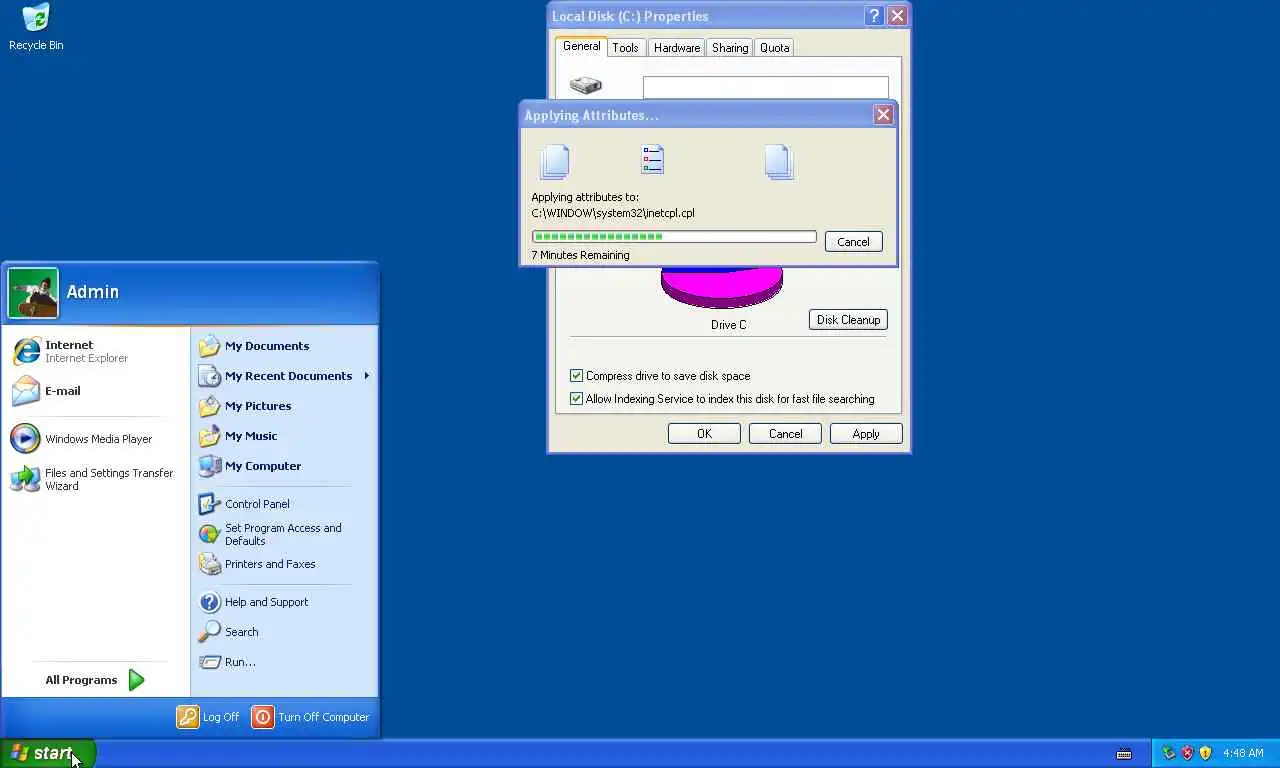The height and width of the screenshot is (768, 1280).
Task: Click the Log Off key icon
Action: pos(188,717)
